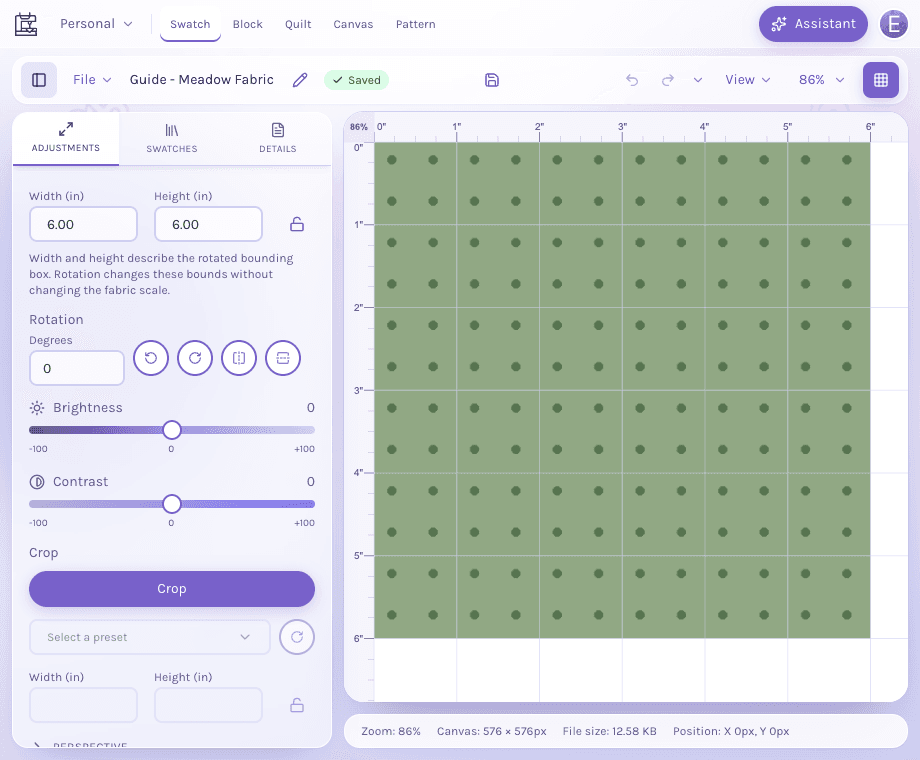
Task: Toggle the grid overlay button
Action: click(x=881, y=80)
